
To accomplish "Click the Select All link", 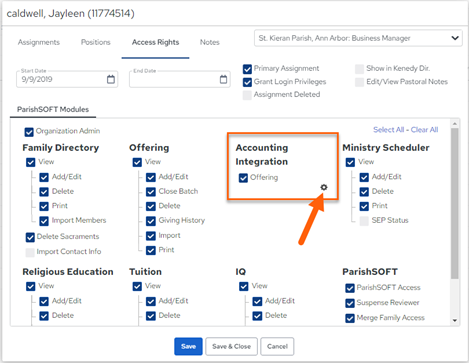I will 388,130.
